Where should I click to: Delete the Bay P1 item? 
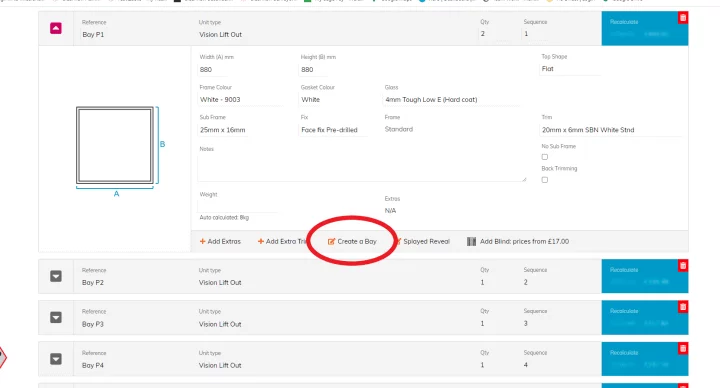point(683,17)
